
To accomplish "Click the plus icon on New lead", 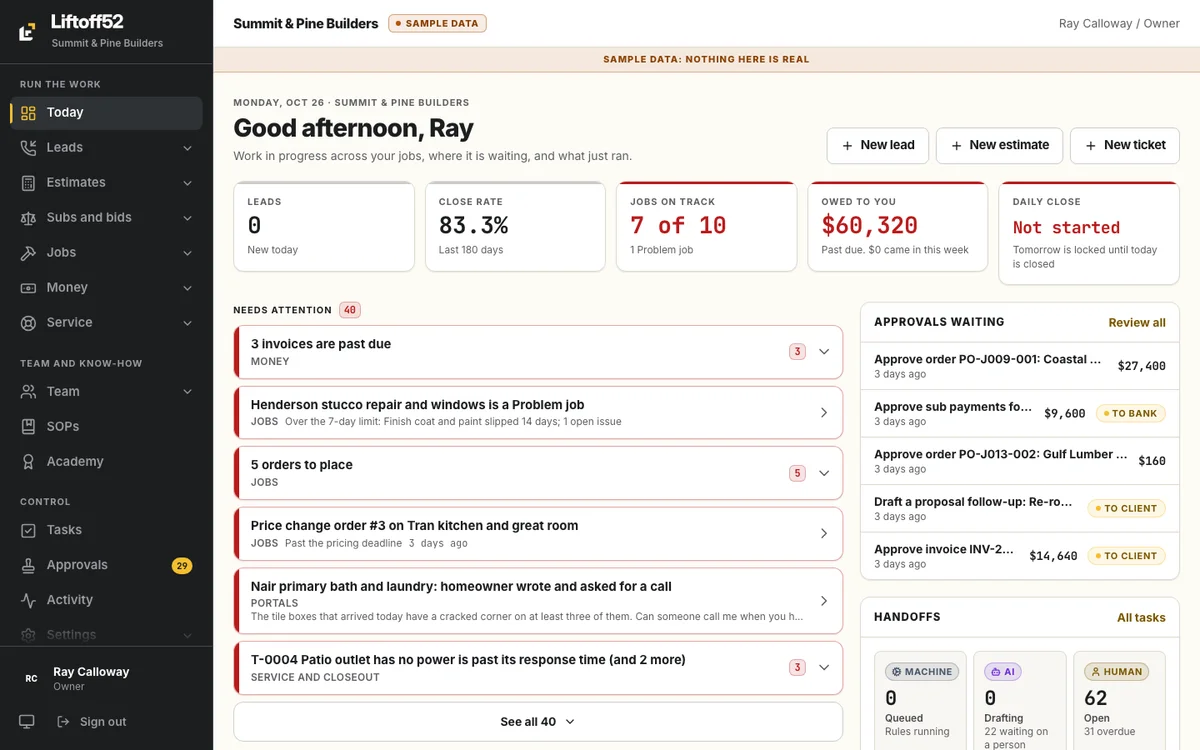I will tap(848, 146).
